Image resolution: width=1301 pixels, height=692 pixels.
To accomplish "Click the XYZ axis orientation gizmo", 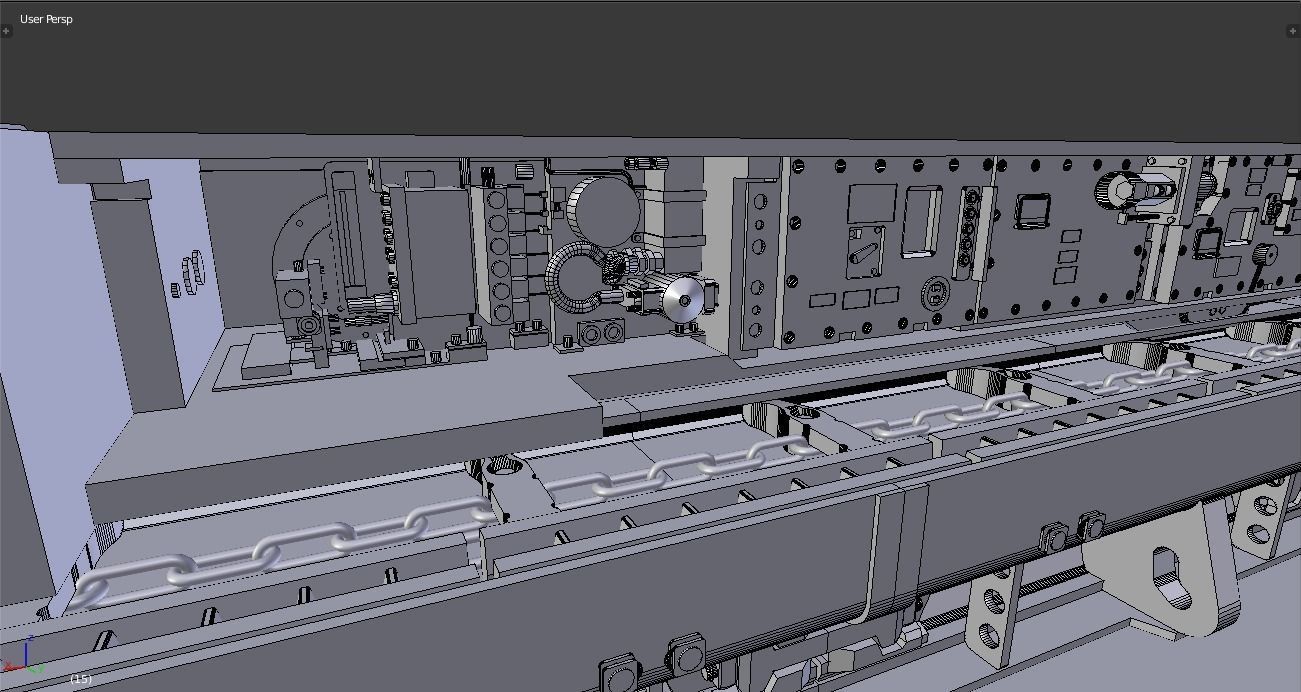I will pyautogui.click(x=23, y=656).
